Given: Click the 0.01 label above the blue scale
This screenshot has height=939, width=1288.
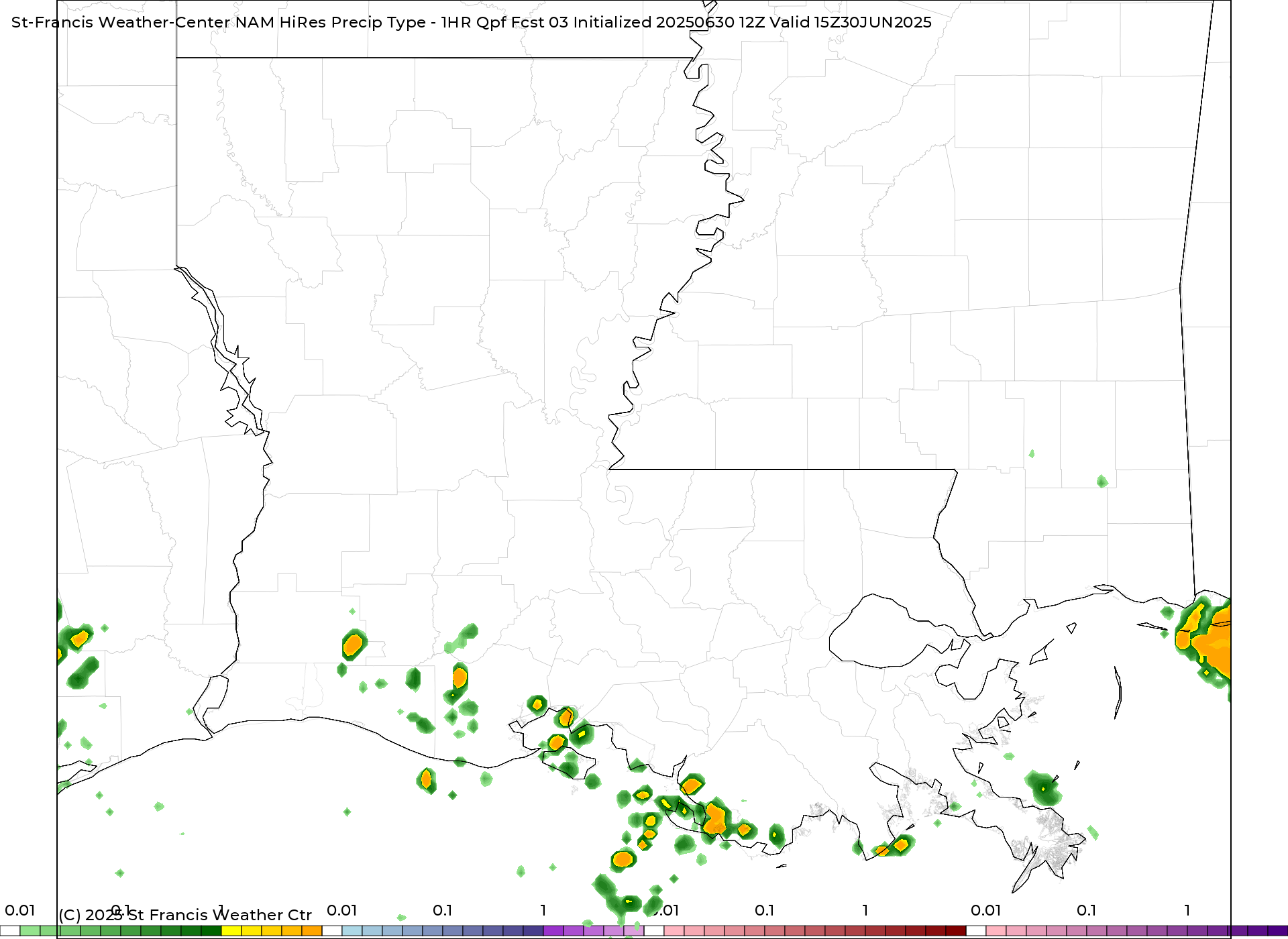Looking at the screenshot, I should pyautogui.click(x=342, y=910).
